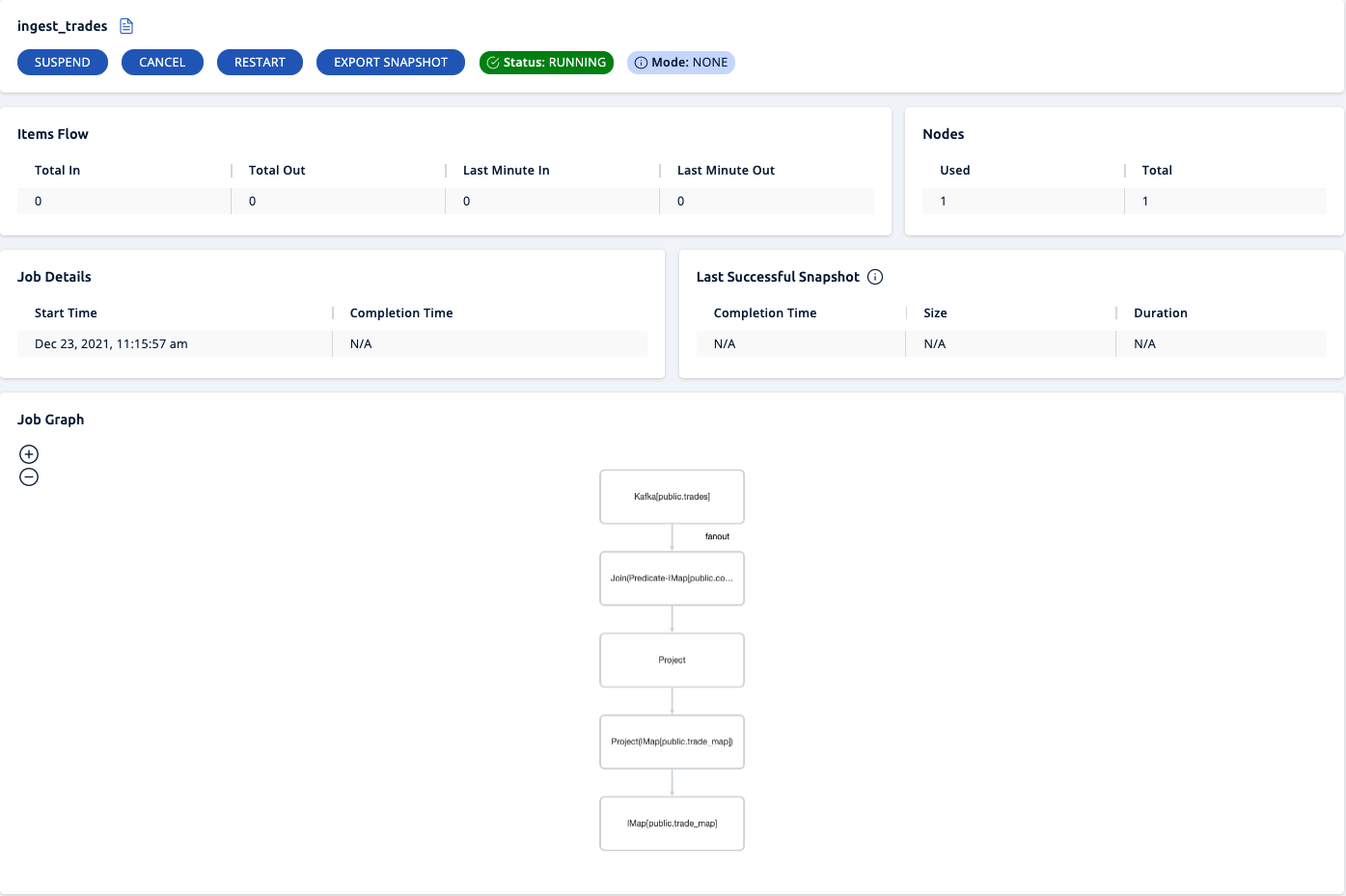Select the Project(IMap[public.trade_map]) node

click(x=672, y=742)
